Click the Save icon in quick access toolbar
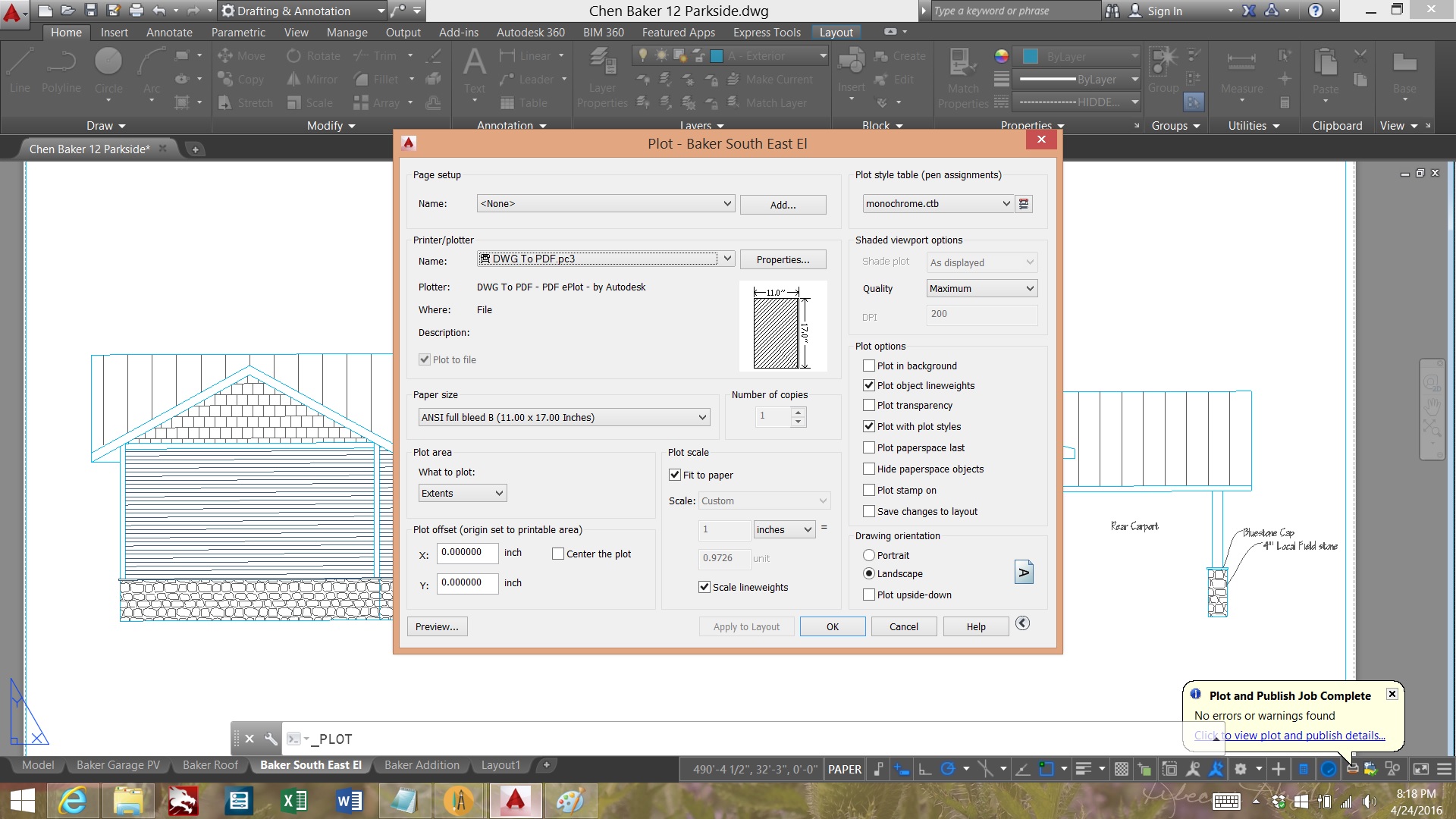The image size is (1456, 819). [91, 11]
